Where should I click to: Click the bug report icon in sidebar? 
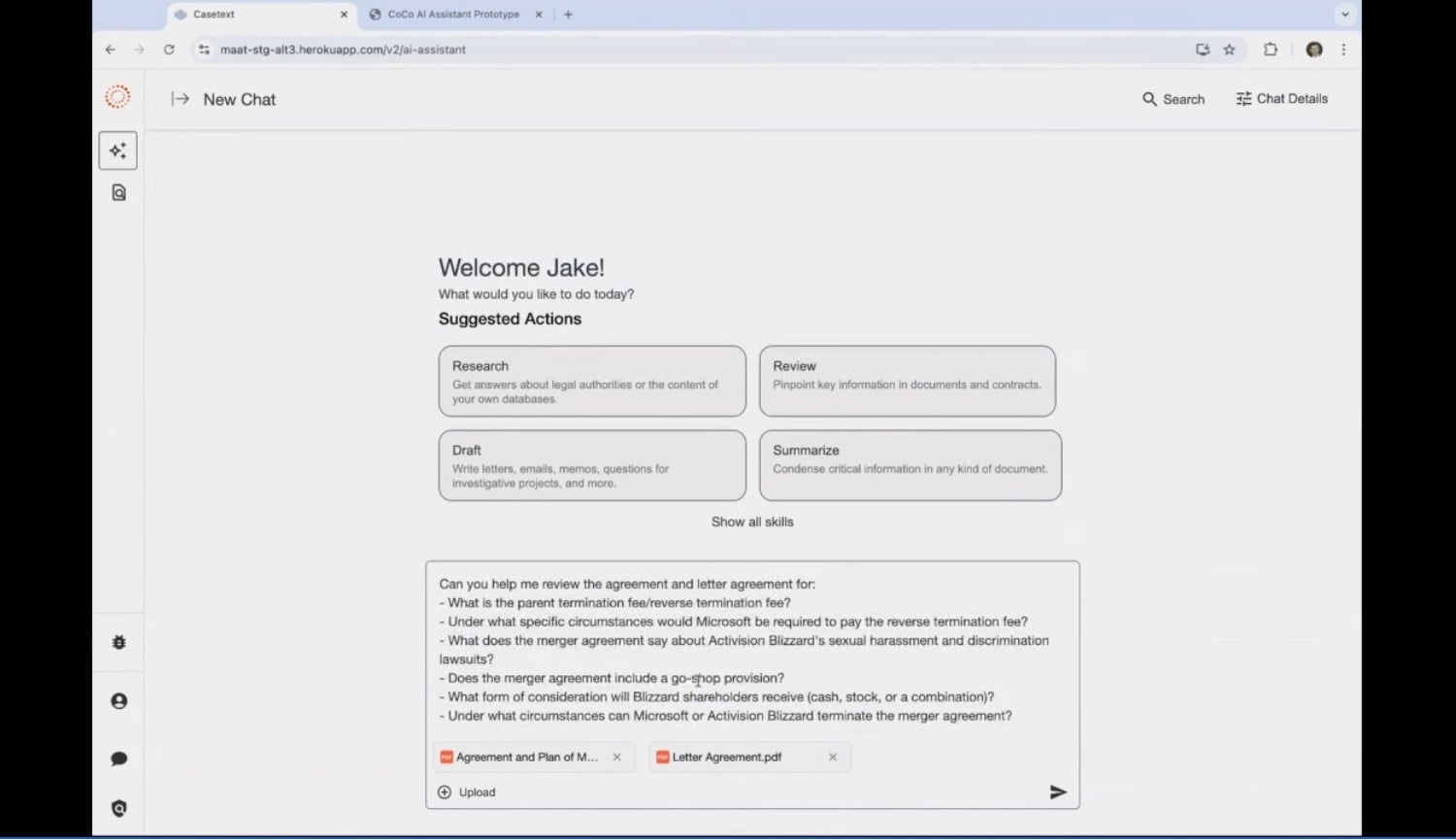point(118,642)
